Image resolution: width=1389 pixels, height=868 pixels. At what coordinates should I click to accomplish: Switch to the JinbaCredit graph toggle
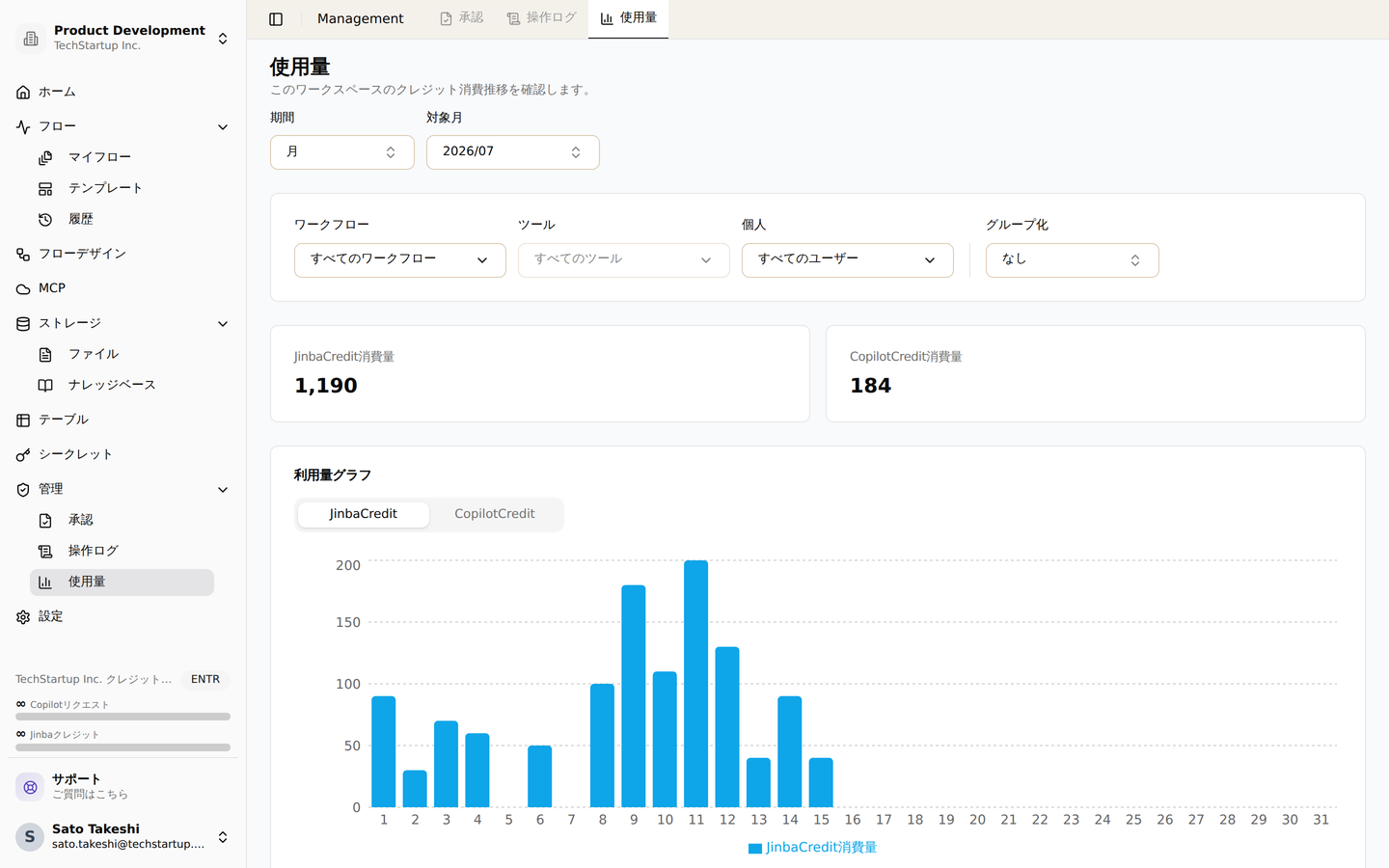(x=364, y=514)
